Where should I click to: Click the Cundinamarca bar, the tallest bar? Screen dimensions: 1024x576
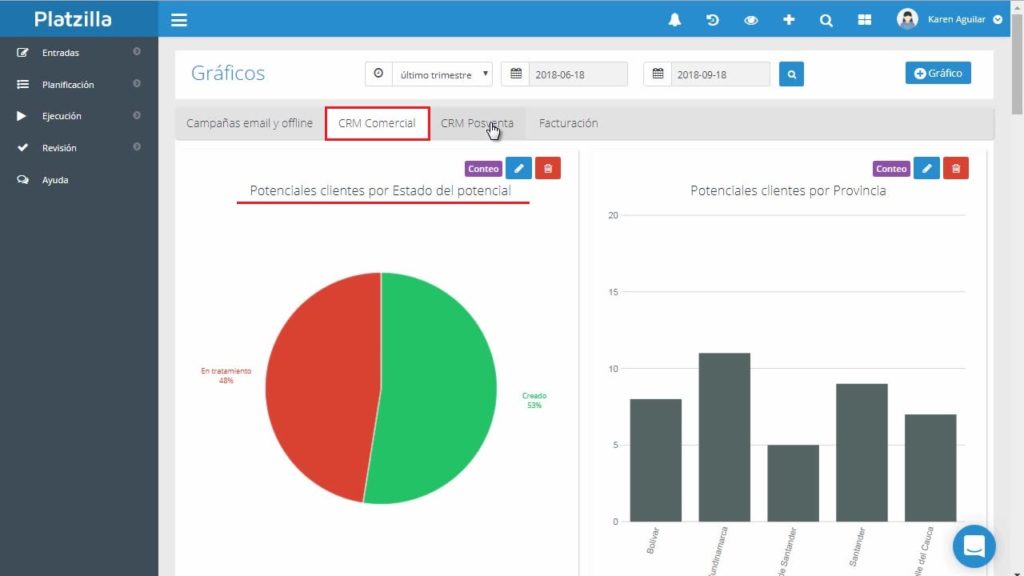(724, 438)
